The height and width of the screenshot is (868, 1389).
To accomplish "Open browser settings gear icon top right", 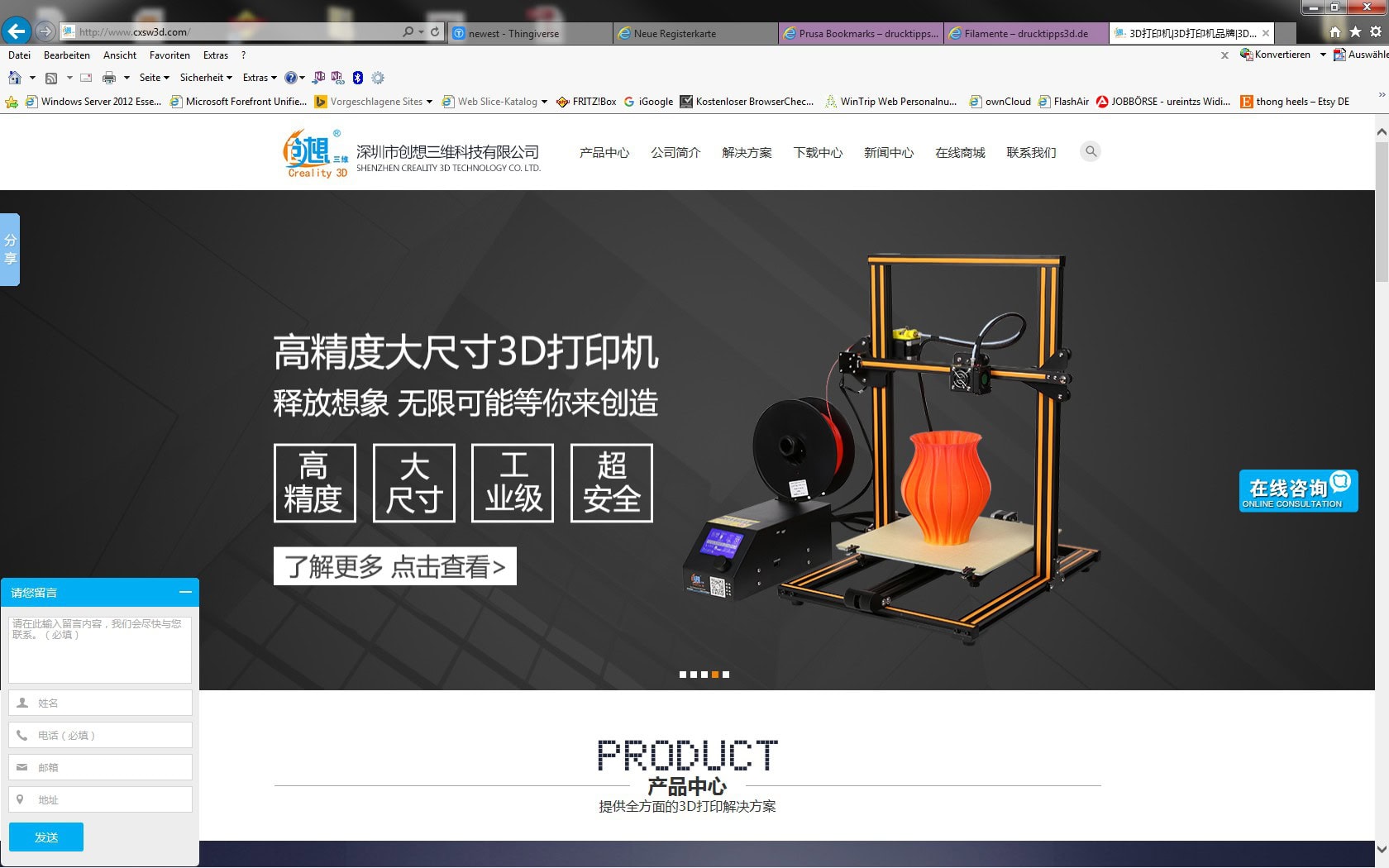I will click(x=1376, y=31).
